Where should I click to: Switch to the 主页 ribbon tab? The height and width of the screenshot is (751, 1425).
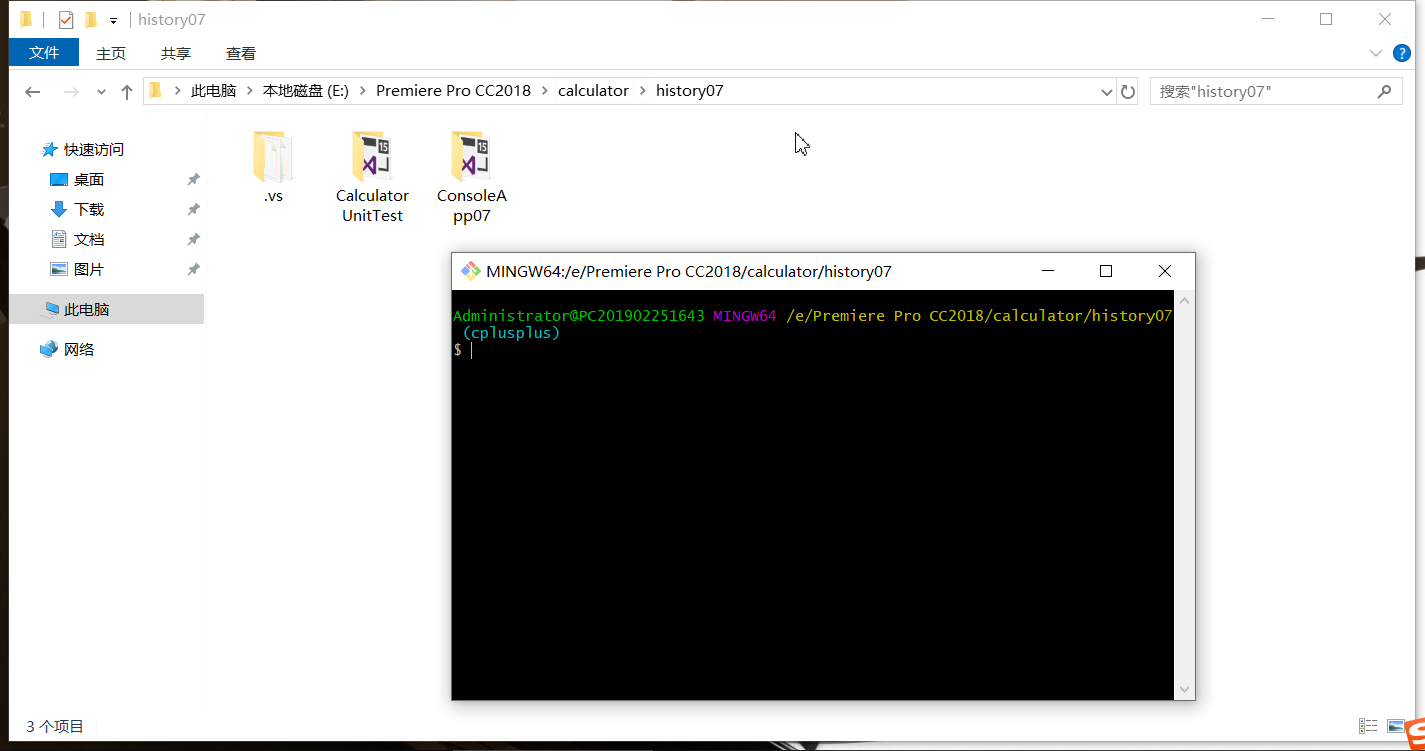[111, 53]
